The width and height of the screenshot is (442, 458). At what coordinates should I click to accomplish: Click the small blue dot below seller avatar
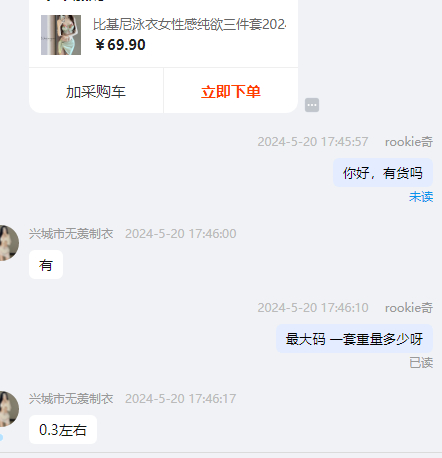point(1,437)
